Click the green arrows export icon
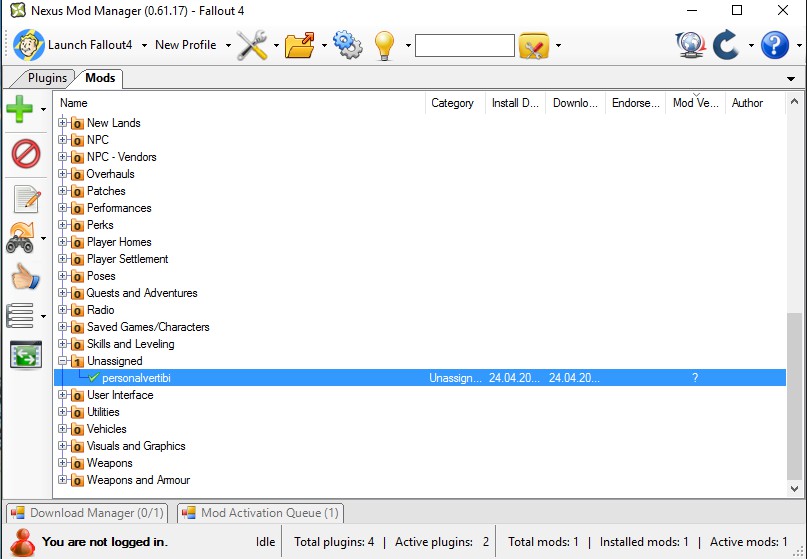 pos(26,355)
